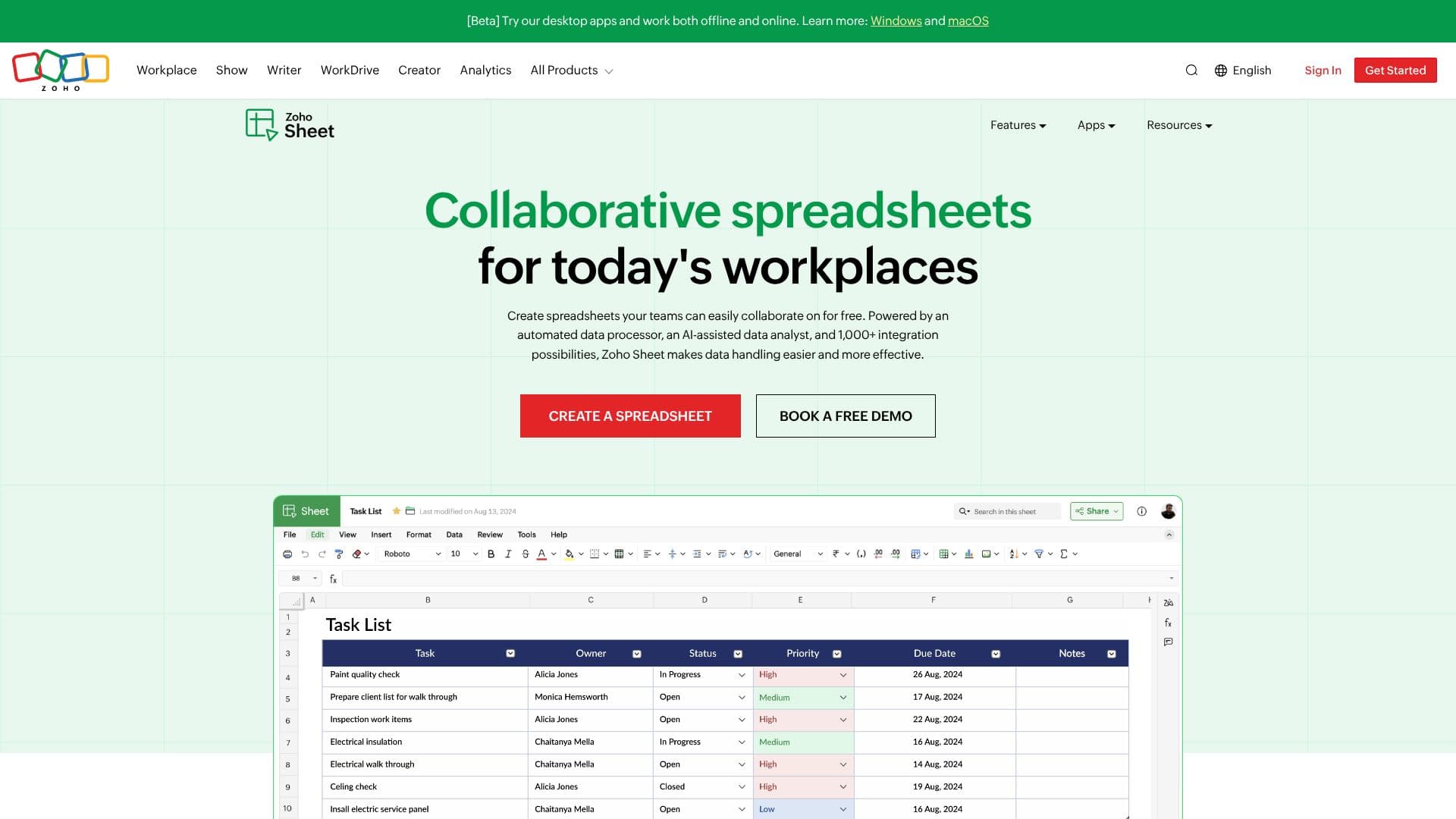Collapse the toolbar with the up chevron
1456x819 pixels.
(x=1169, y=535)
